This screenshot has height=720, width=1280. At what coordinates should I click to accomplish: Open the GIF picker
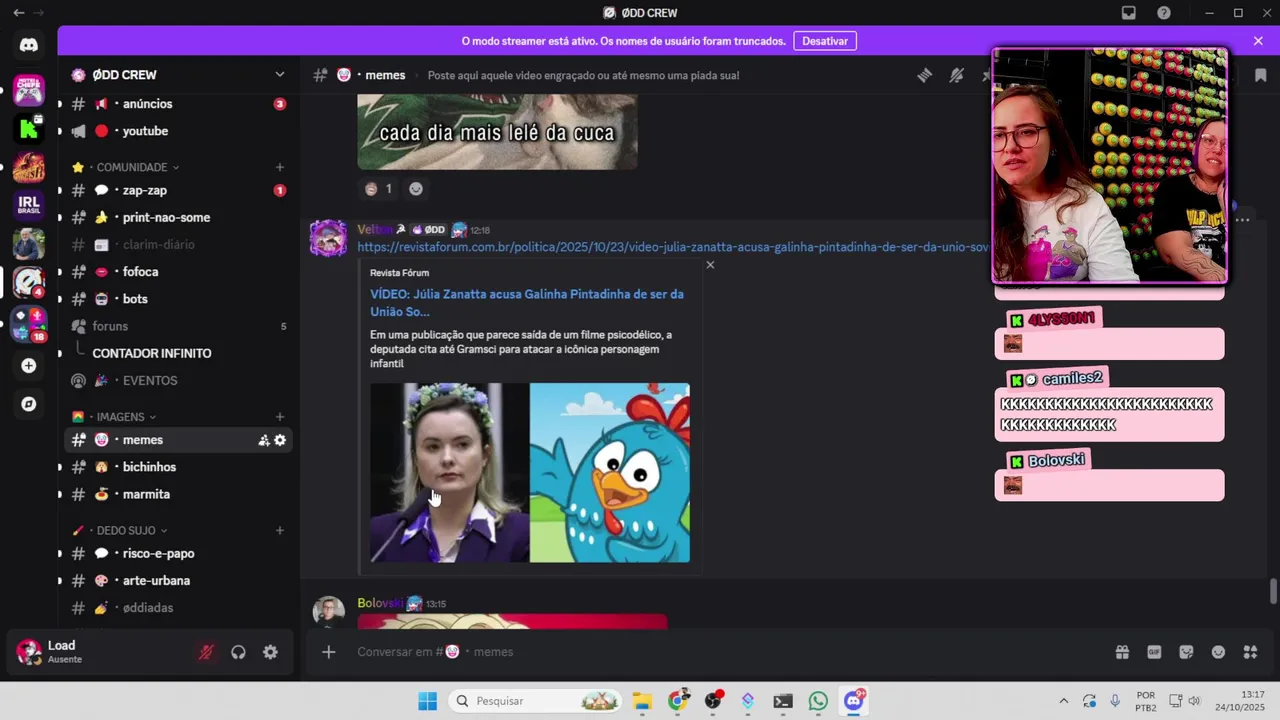pyautogui.click(x=1154, y=652)
